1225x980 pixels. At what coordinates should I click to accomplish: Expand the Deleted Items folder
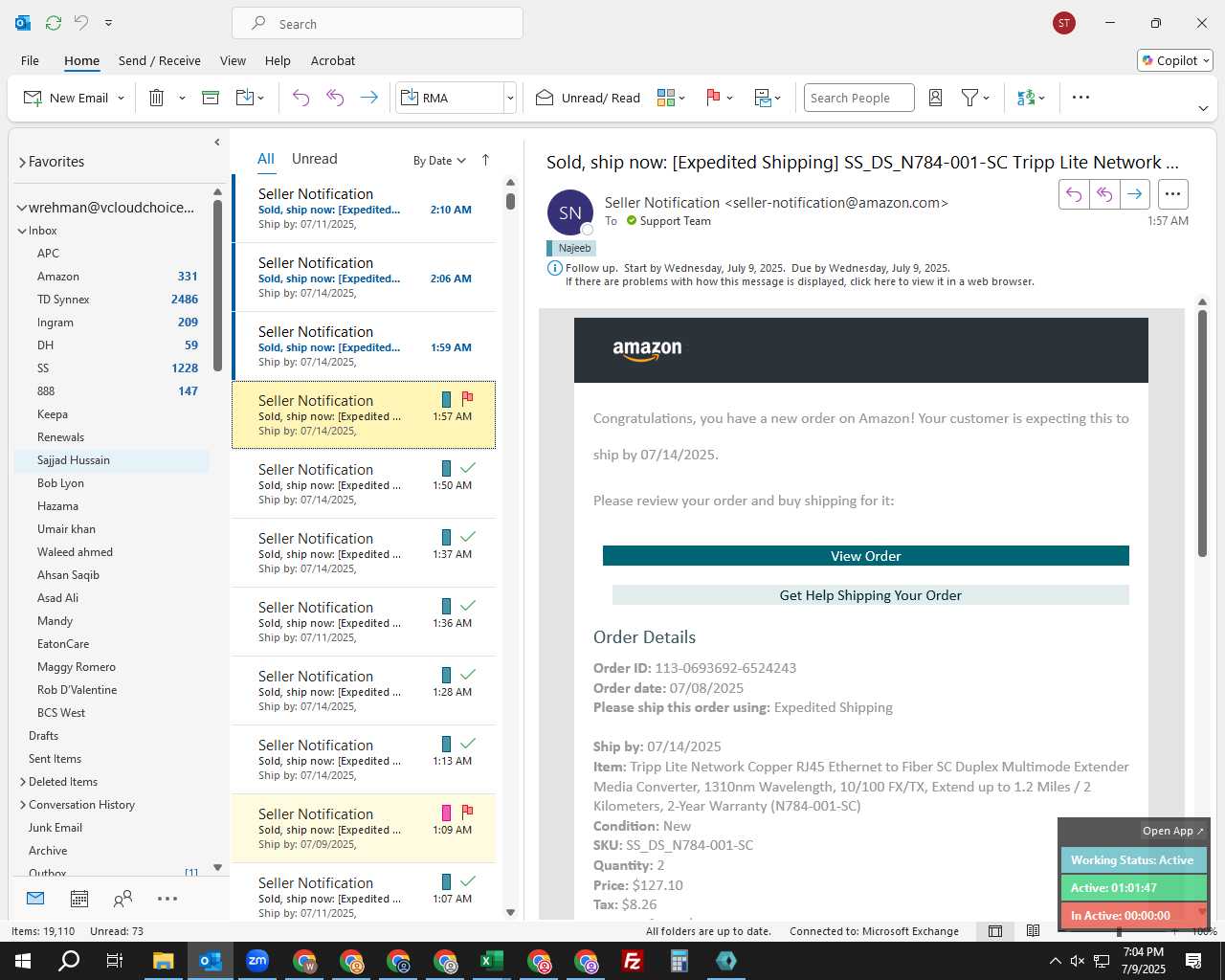tap(23, 782)
